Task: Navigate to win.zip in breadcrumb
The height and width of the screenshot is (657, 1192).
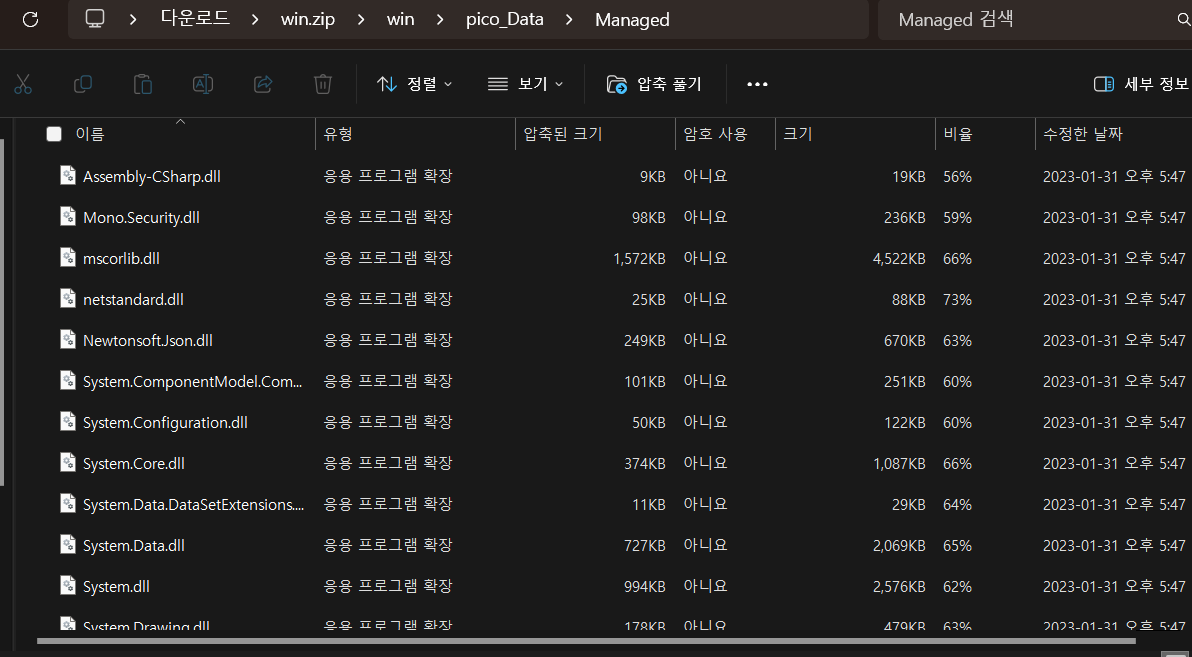Action: click(308, 20)
